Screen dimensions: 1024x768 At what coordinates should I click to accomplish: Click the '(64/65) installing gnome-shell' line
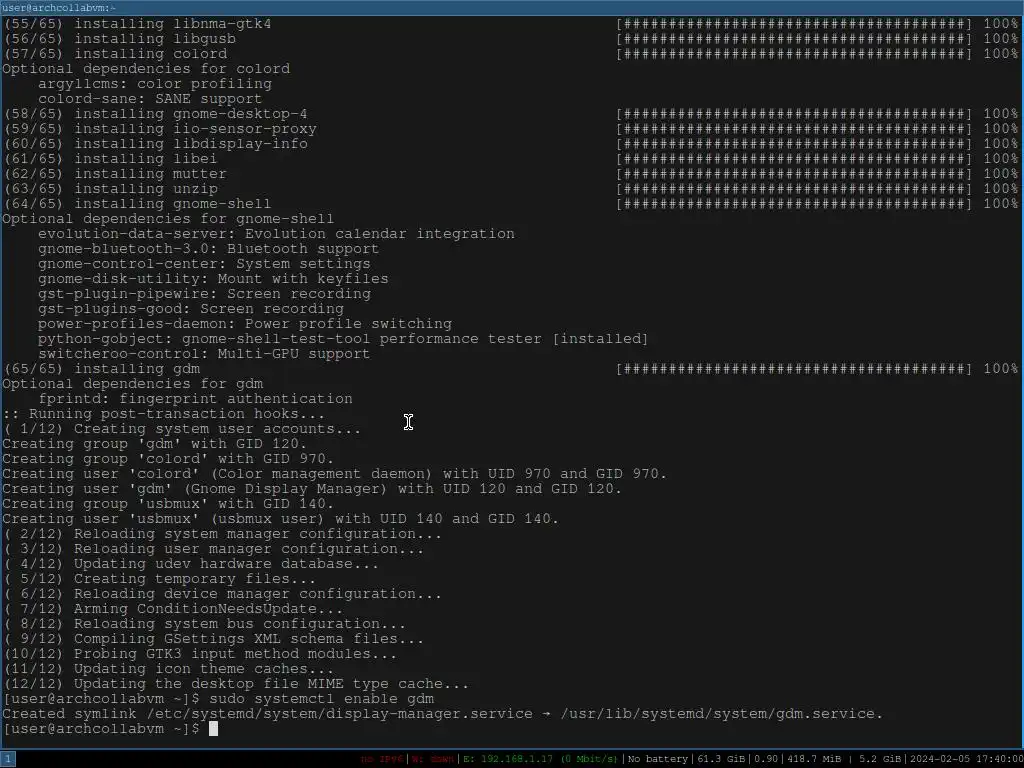click(x=137, y=204)
